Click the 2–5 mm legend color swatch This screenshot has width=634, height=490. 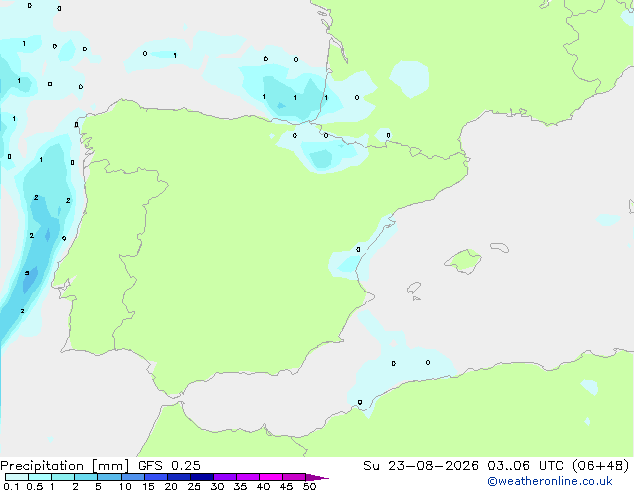pos(86,477)
